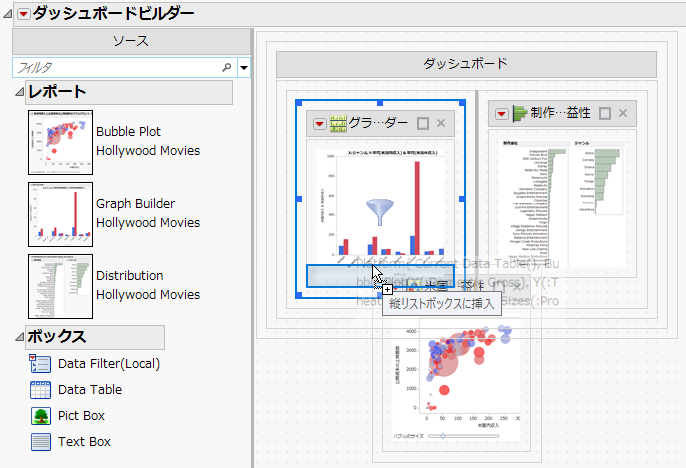Open the グラ…ダー panel red triangle menu
686x468 pixels.
tap(320, 124)
